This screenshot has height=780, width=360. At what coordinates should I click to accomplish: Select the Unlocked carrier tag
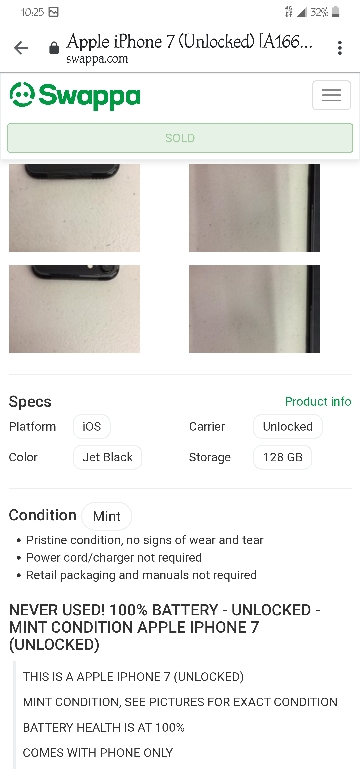(288, 427)
